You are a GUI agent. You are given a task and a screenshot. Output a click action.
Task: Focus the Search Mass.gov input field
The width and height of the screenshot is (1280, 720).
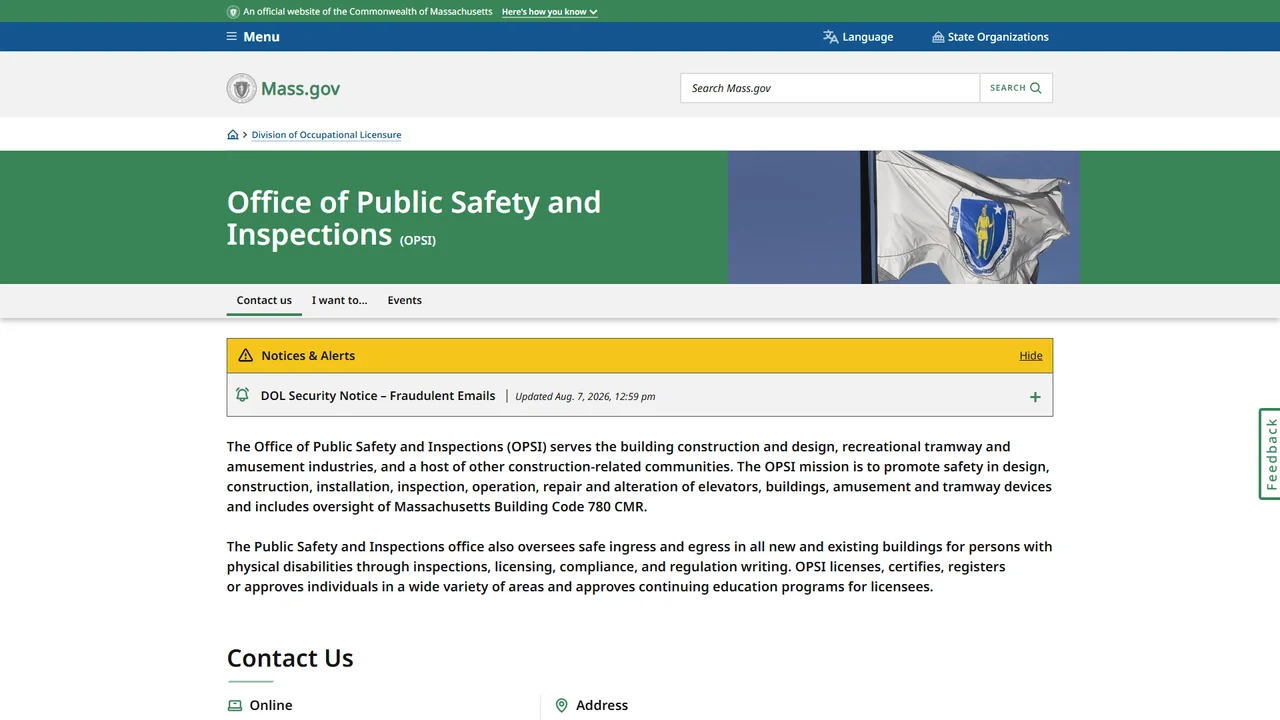click(830, 88)
